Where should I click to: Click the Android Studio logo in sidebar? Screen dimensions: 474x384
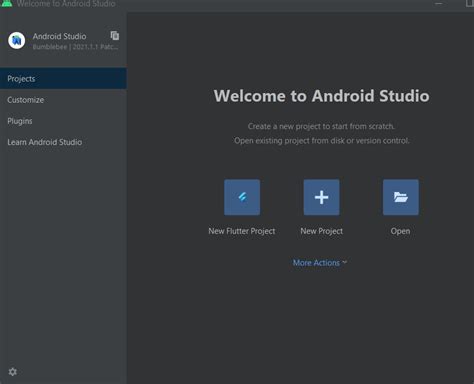(x=17, y=41)
